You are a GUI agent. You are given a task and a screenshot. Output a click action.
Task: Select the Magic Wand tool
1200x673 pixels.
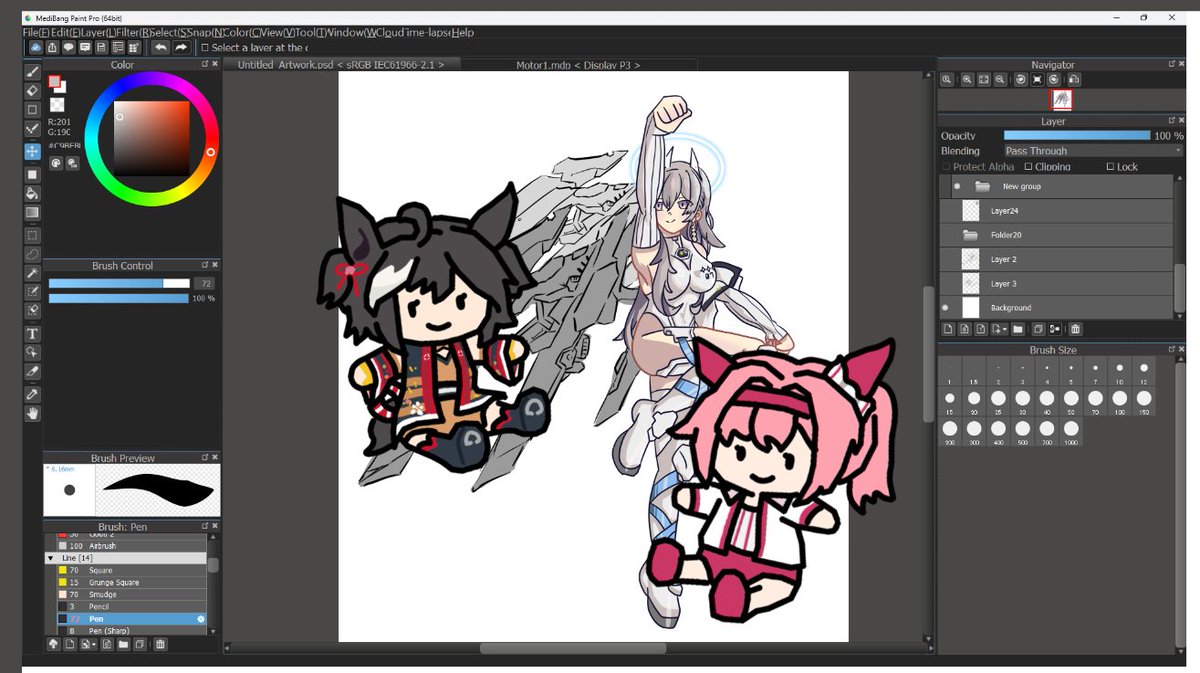32,273
